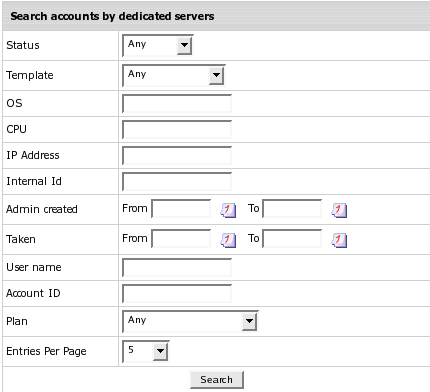Viewport: 430px width, 392px height.
Task: Expand the Status dropdown
Action: [x=158, y=45]
